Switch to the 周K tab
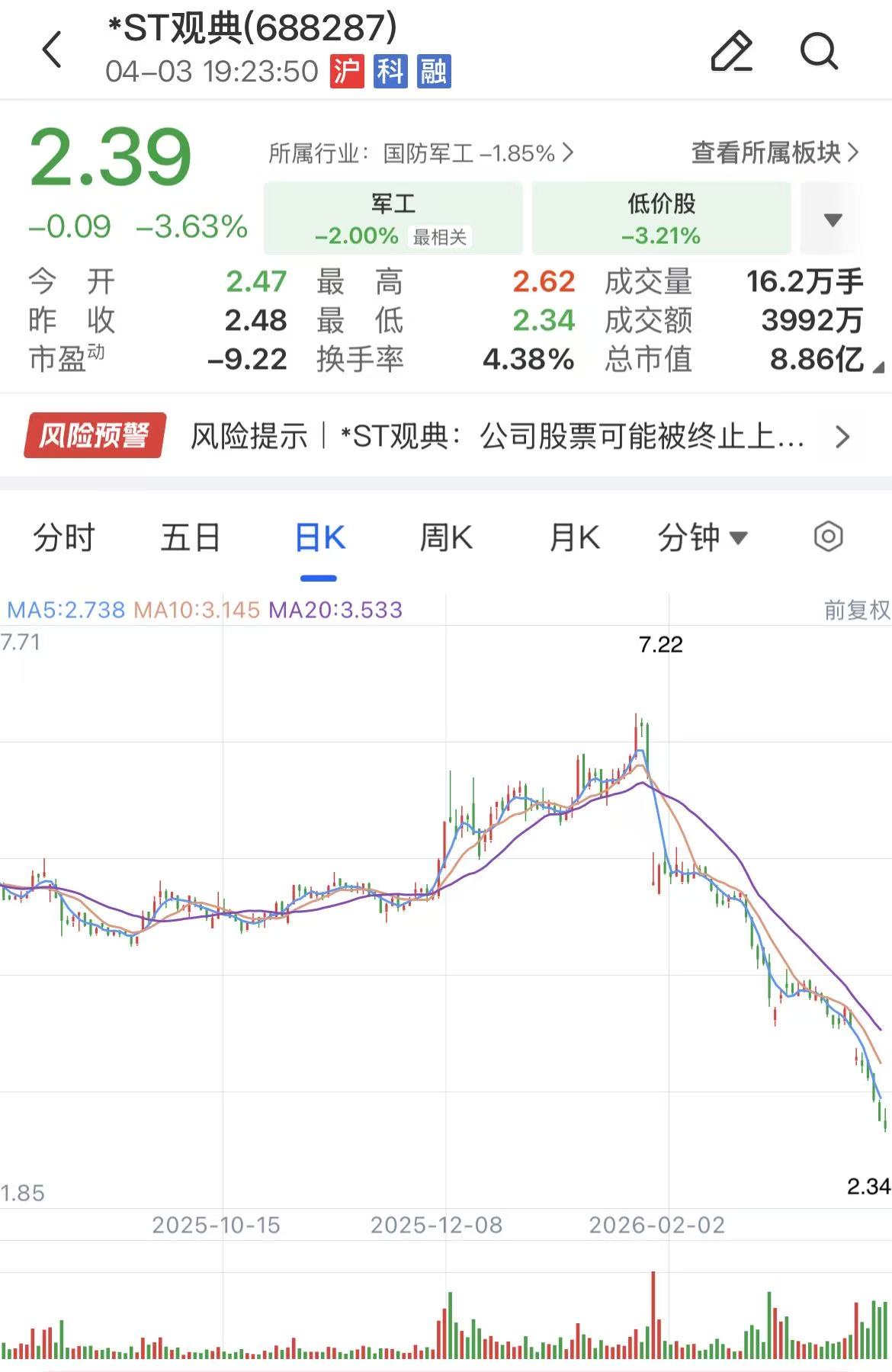The image size is (892, 1372). pos(446,537)
